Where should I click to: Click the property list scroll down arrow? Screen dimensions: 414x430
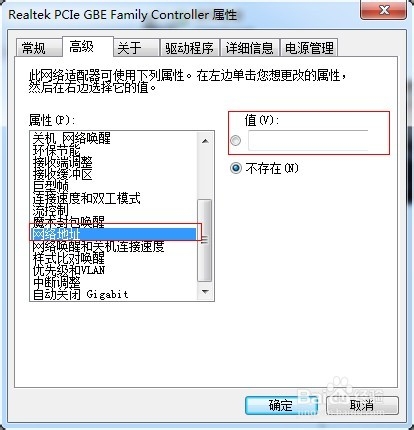[205, 292]
